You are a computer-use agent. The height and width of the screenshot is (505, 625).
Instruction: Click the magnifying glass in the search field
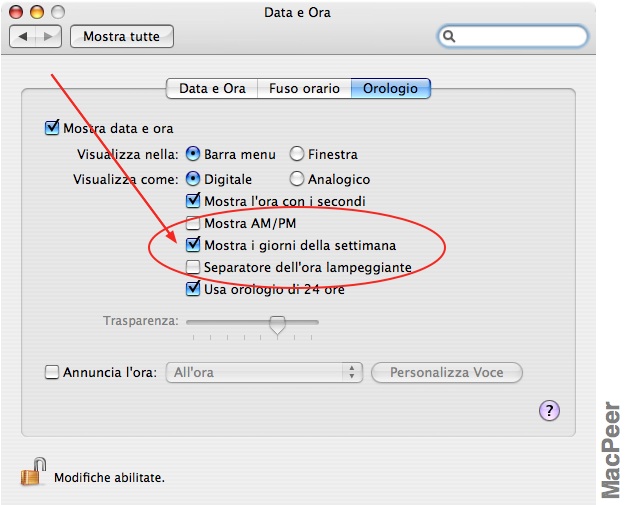click(x=449, y=36)
